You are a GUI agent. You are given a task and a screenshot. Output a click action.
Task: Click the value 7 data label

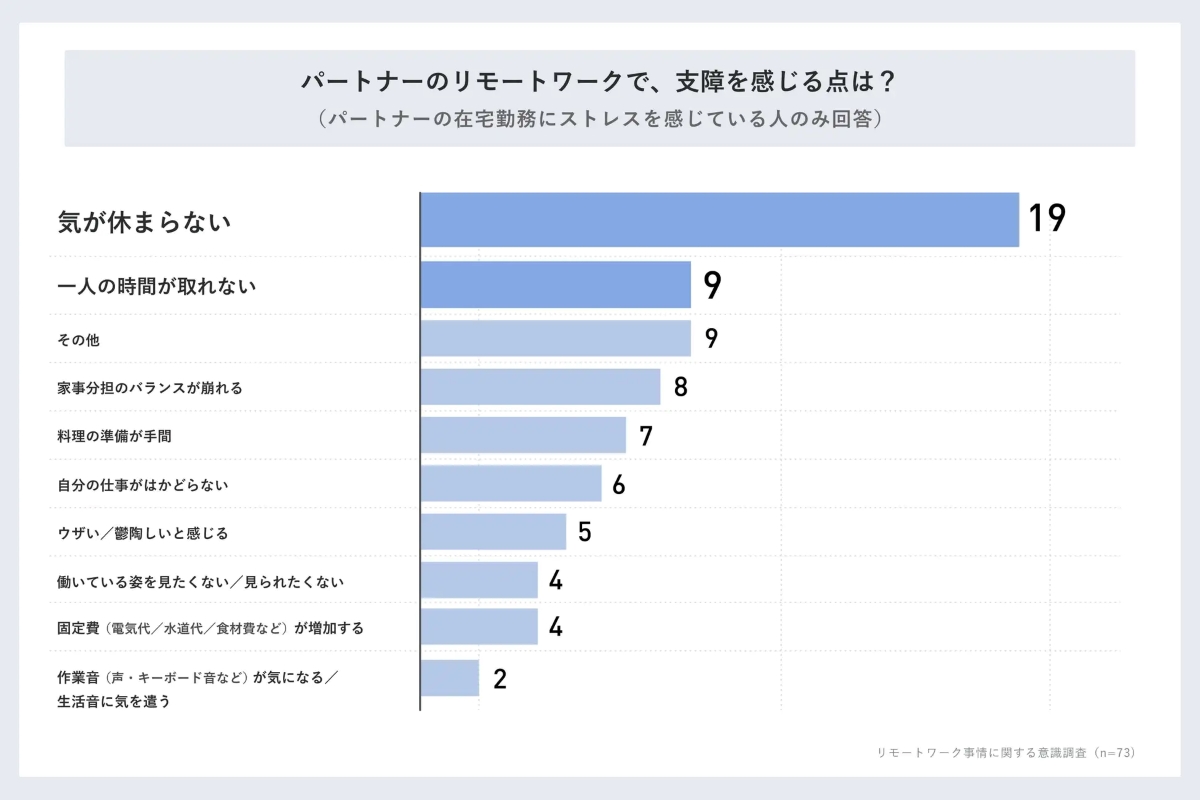click(x=646, y=436)
